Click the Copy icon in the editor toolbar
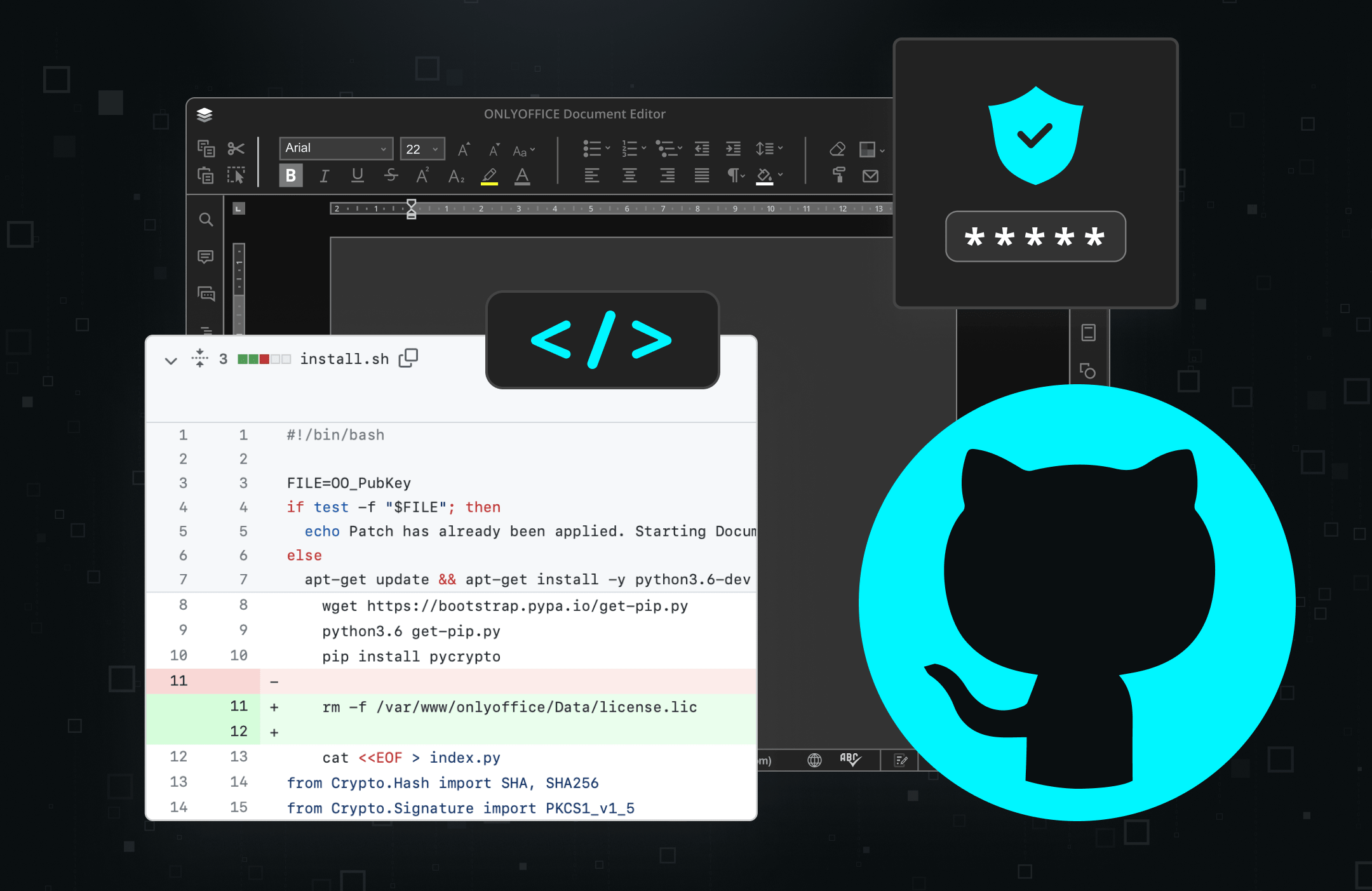 click(206, 149)
